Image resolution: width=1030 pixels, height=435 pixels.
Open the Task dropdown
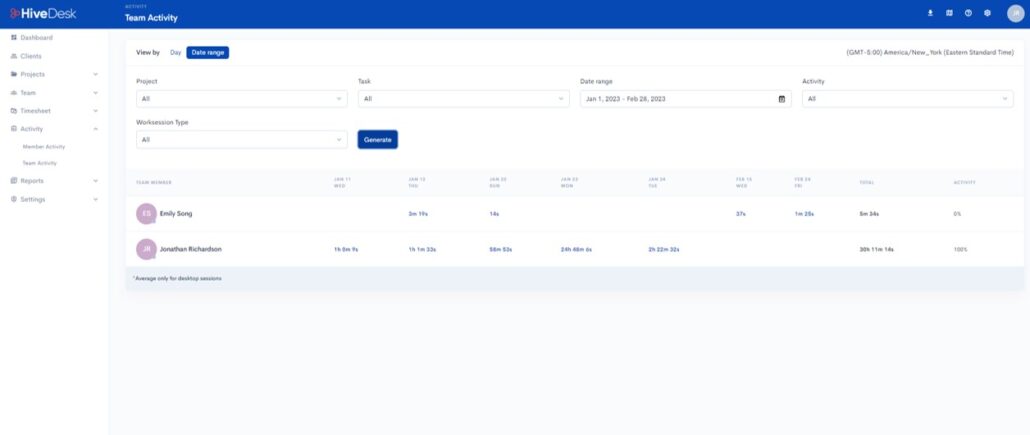(464, 99)
